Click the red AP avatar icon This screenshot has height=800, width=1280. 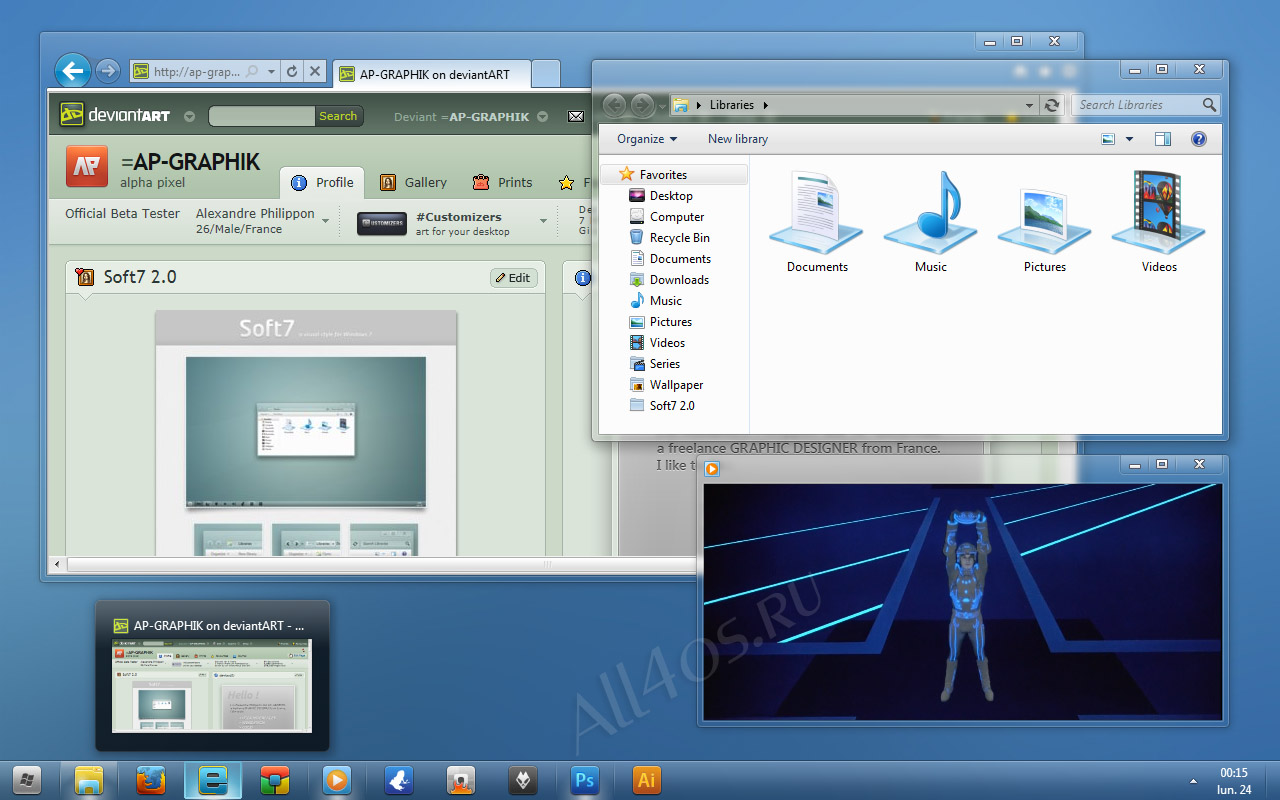click(x=87, y=167)
